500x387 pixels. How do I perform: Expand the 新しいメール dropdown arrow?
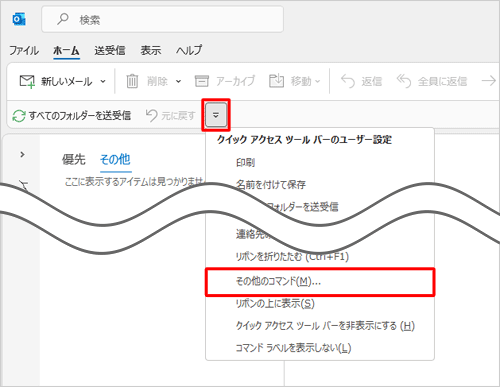click(x=103, y=81)
